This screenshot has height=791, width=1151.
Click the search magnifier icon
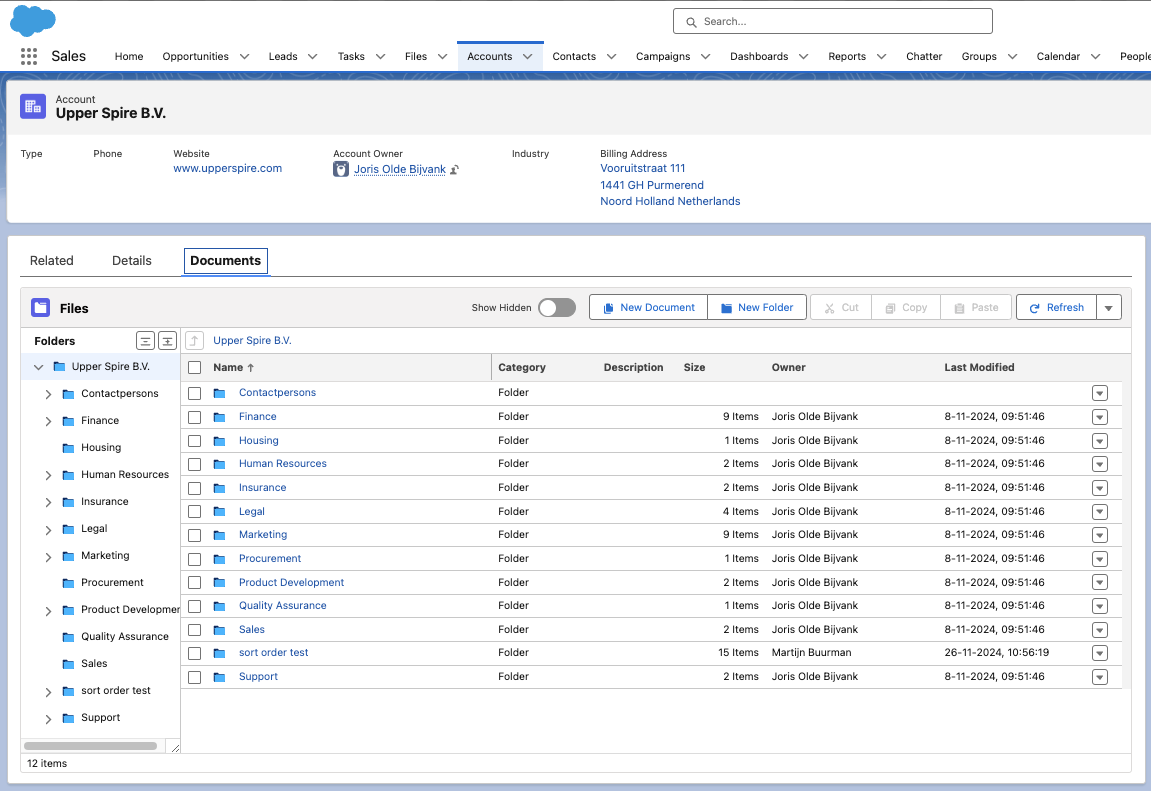click(x=691, y=22)
